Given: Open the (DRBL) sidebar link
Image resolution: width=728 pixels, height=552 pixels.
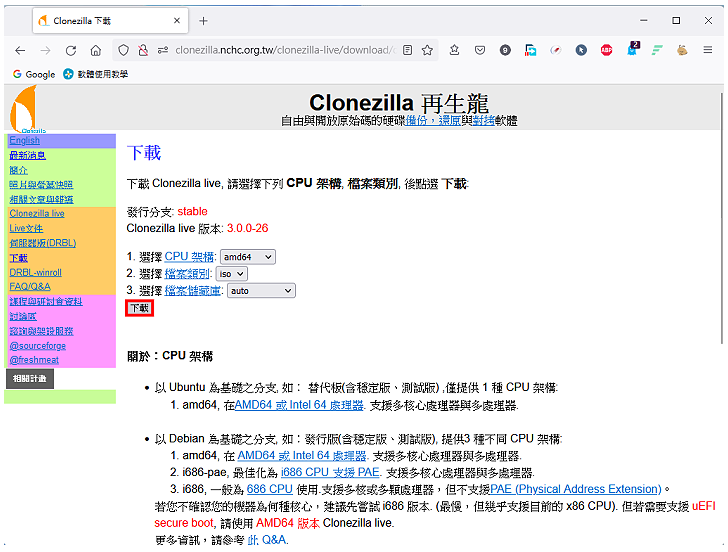Looking at the screenshot, I should [43, 243].
